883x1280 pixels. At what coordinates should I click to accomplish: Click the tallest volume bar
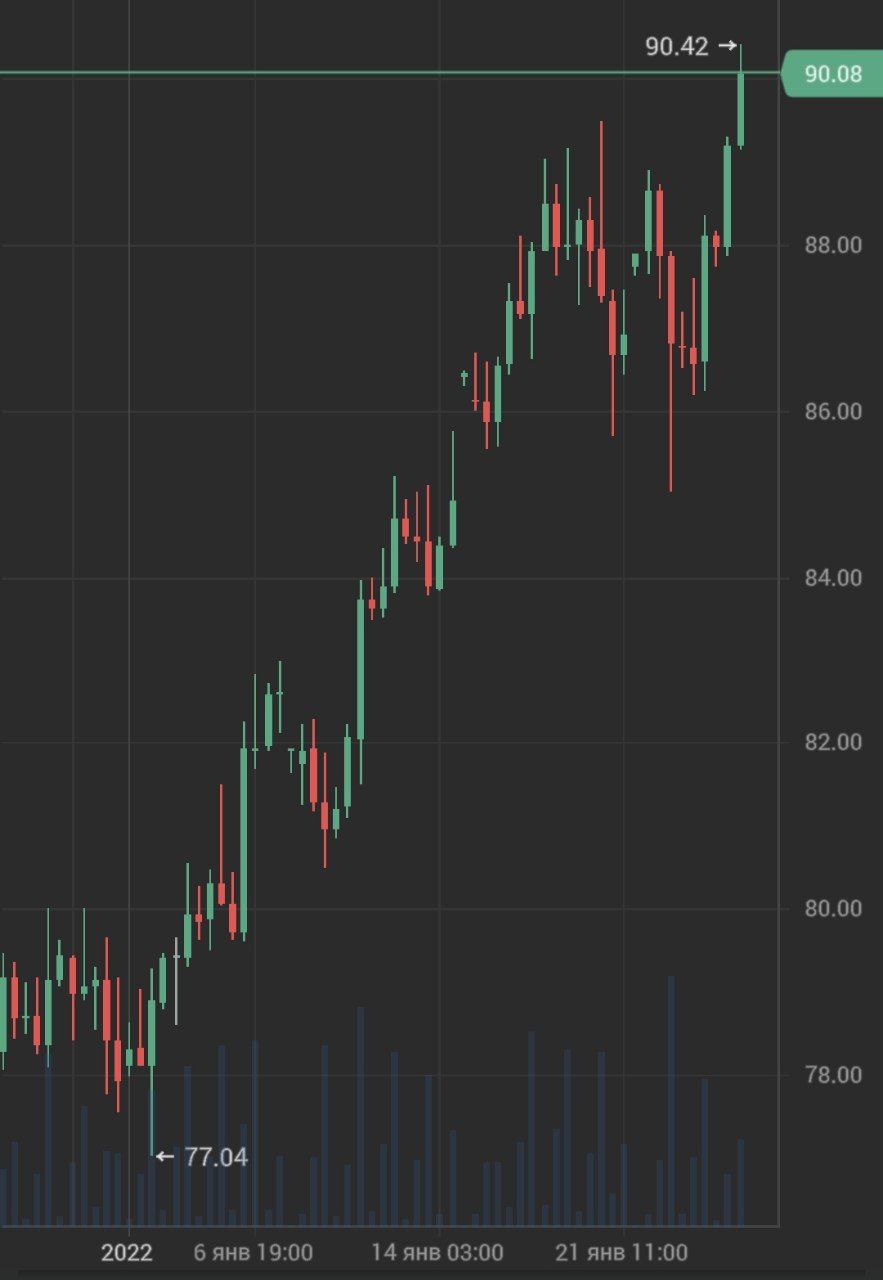(671, 1100)
